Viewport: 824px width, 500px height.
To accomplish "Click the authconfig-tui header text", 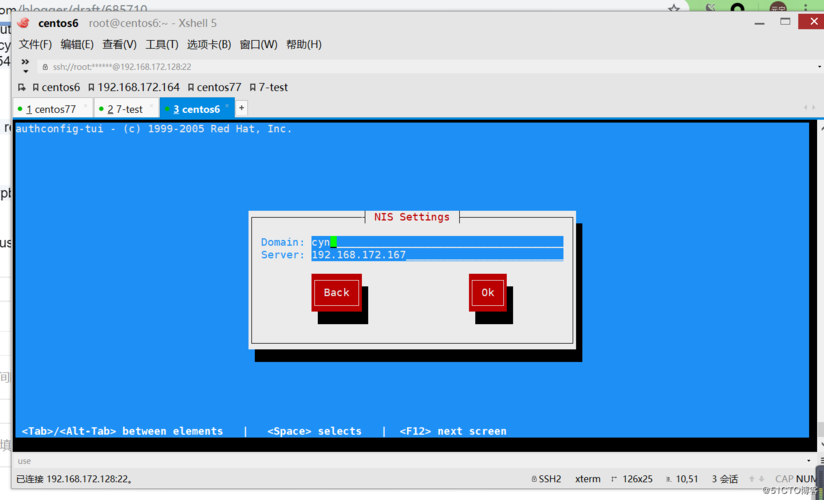I will click(153, 129).
